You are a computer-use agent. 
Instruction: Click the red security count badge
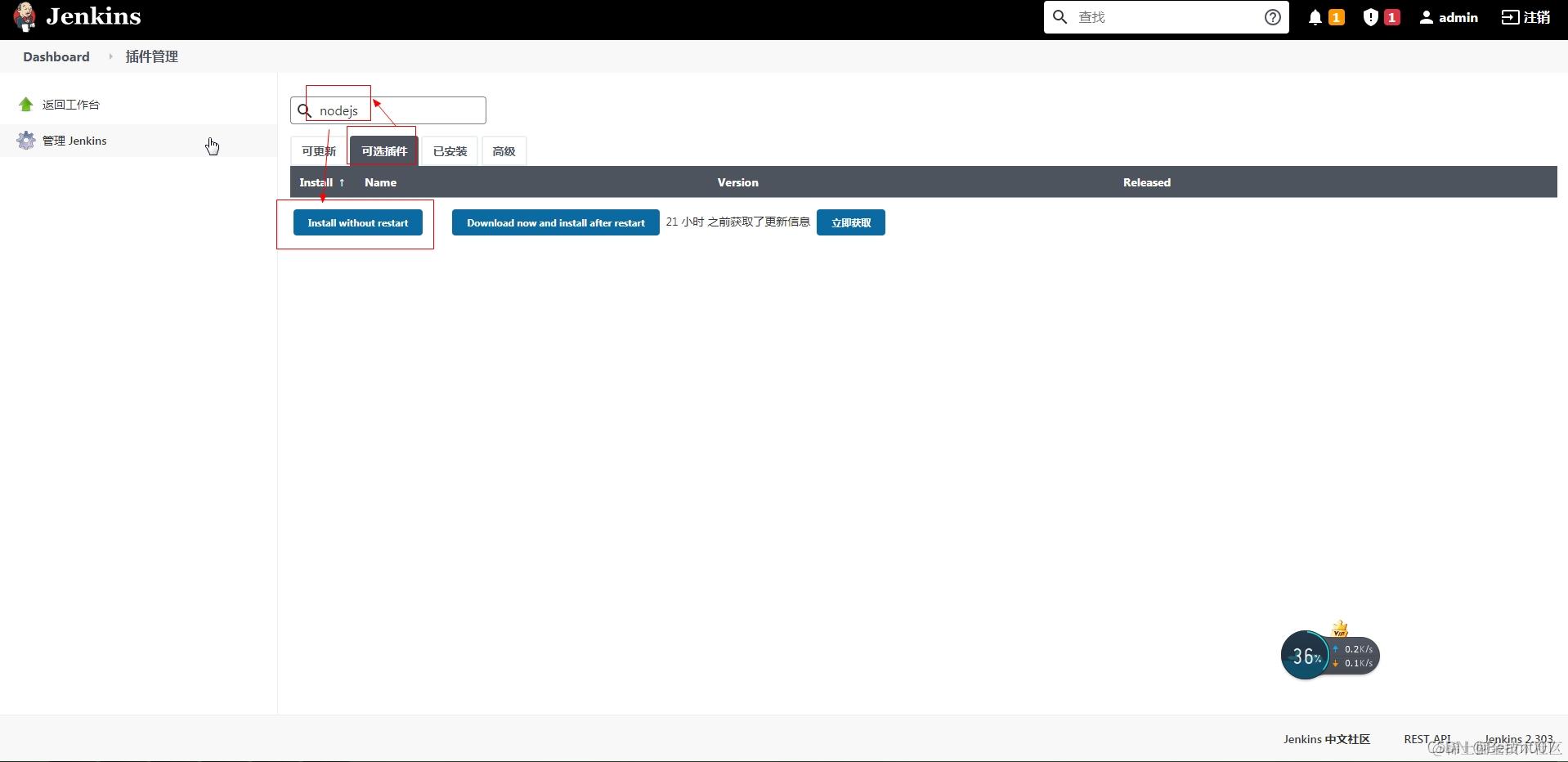[x=1391, y=17]
